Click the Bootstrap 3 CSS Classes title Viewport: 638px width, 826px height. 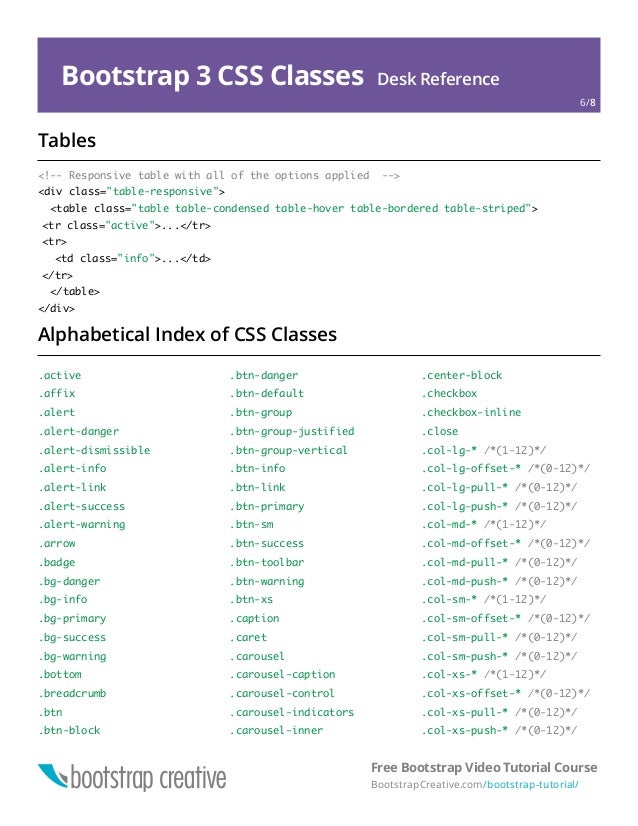[212, 75]
